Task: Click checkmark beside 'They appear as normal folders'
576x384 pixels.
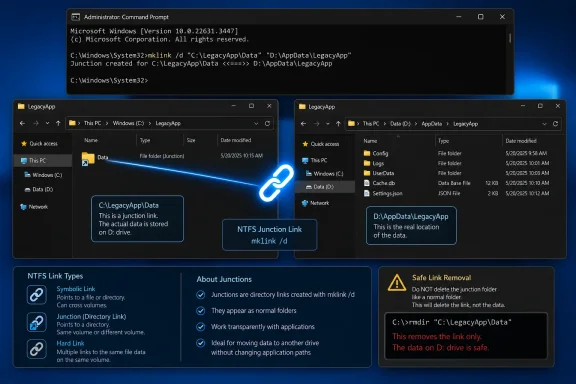Action: point(201,311)
